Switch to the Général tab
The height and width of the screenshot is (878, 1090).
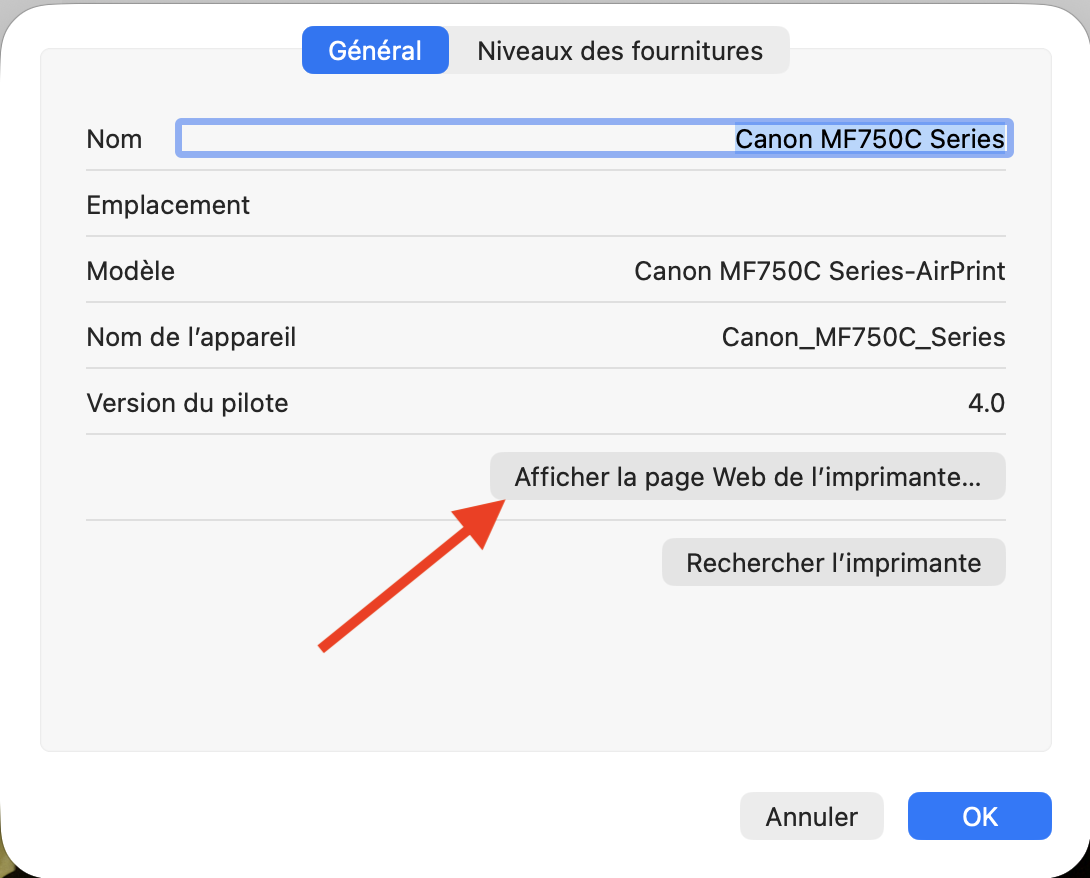(375, 50)
